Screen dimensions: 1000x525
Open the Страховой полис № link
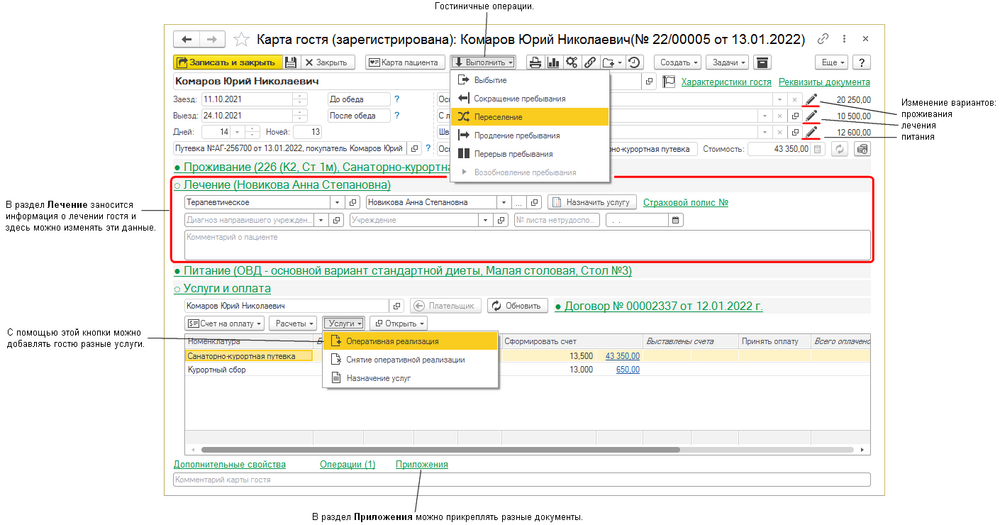coord(685,202)
